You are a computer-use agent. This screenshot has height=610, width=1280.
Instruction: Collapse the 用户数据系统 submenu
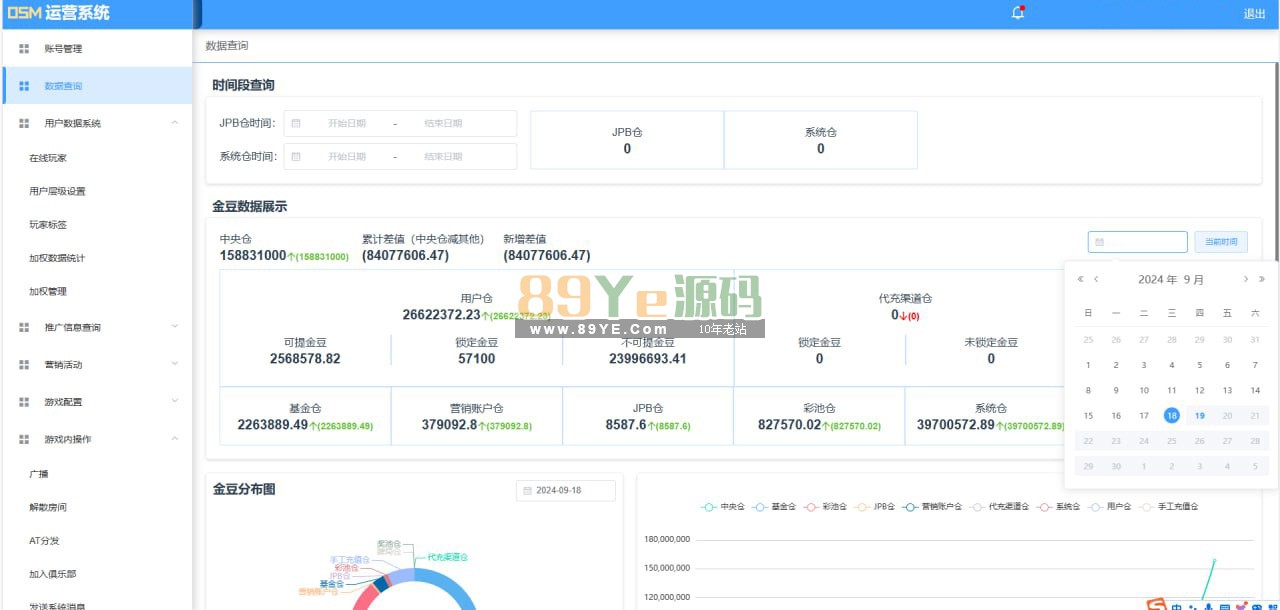[x=175, y=123]
